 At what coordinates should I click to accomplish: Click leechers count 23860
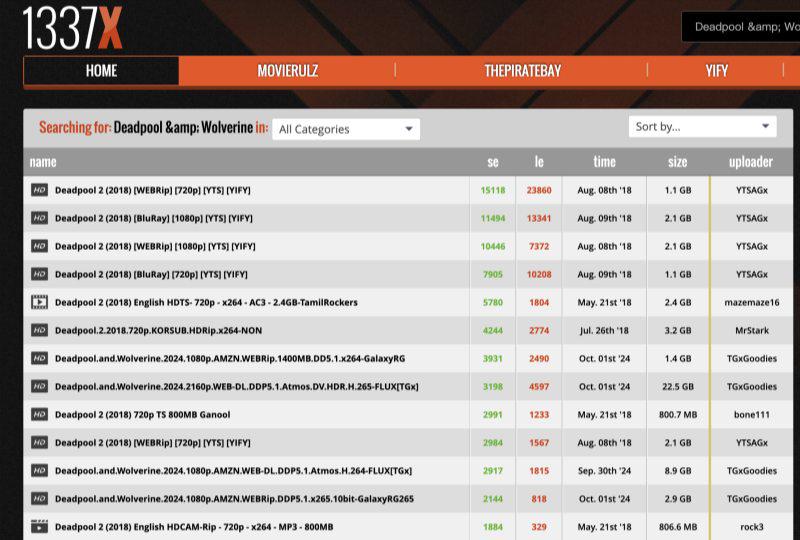pyautogui.click(x=539, y=190)
